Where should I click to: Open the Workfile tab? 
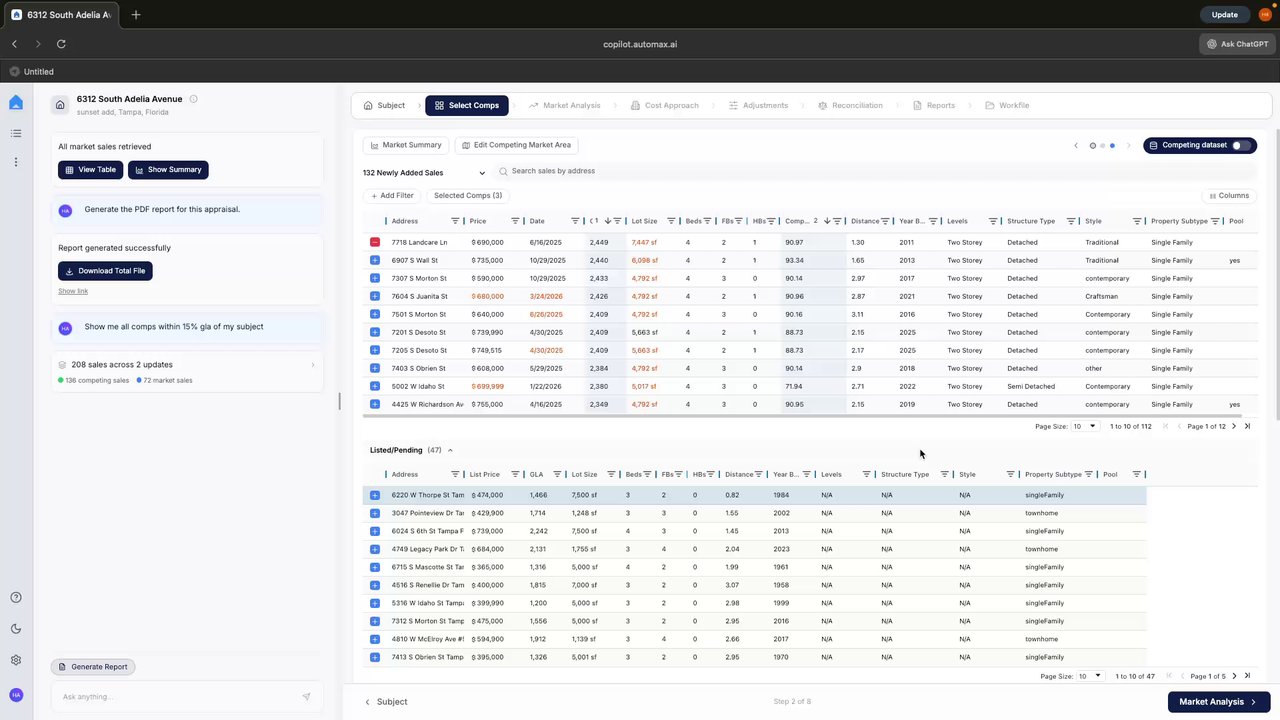(x=1007, y=105)
